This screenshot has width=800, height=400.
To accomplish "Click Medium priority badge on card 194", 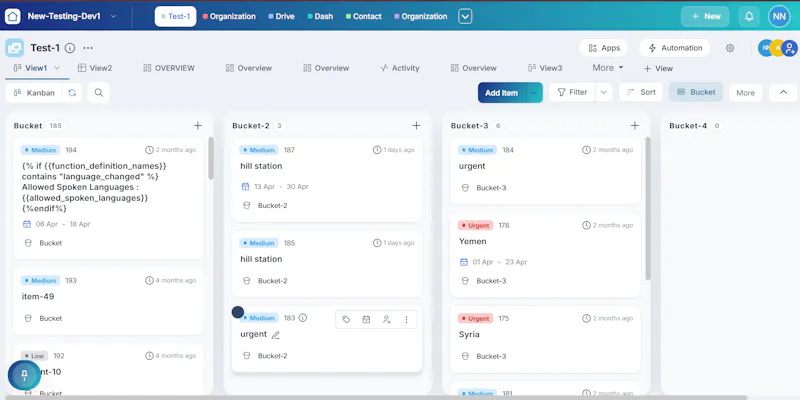I will 40,150.
